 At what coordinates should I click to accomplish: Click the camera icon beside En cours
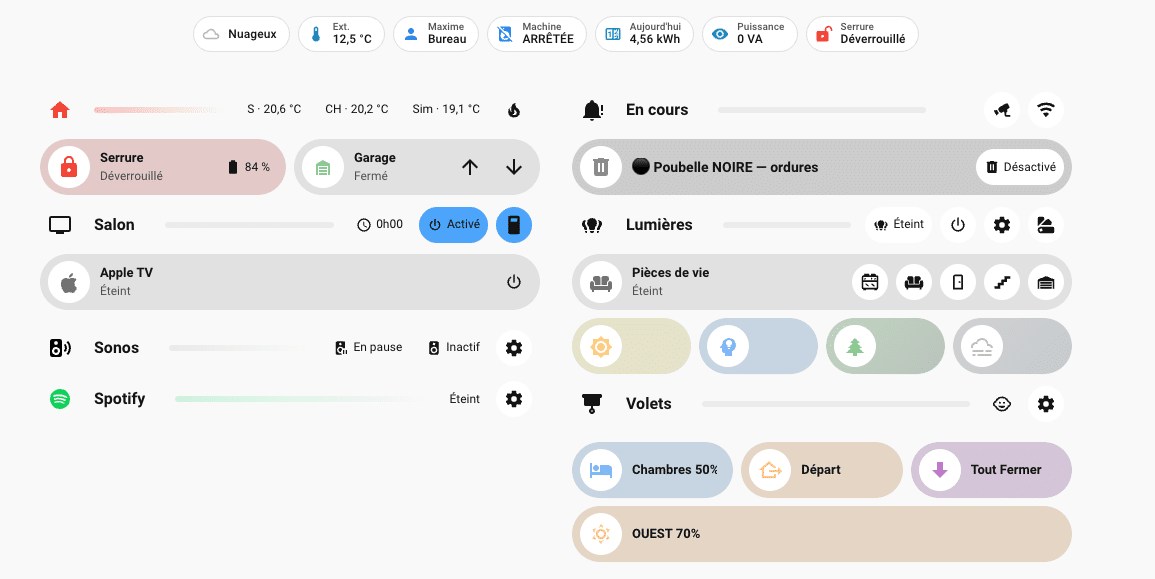pyautogui.click(x=1002, y=110)
